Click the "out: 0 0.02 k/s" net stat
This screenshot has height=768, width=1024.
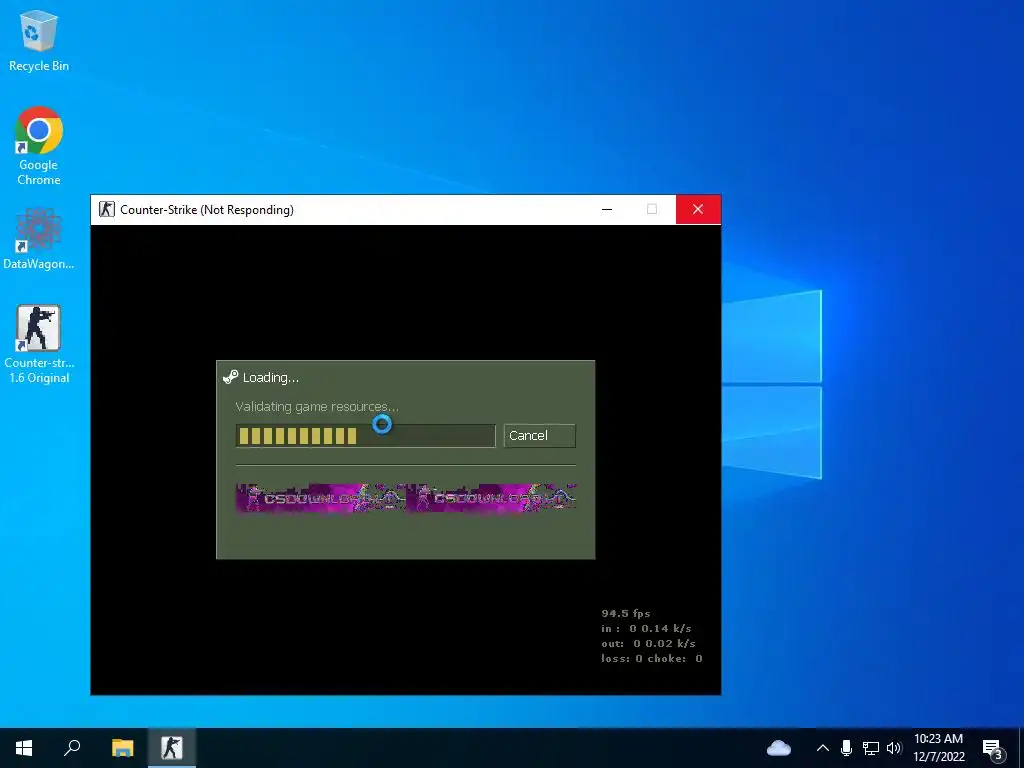tap(648, 643)
